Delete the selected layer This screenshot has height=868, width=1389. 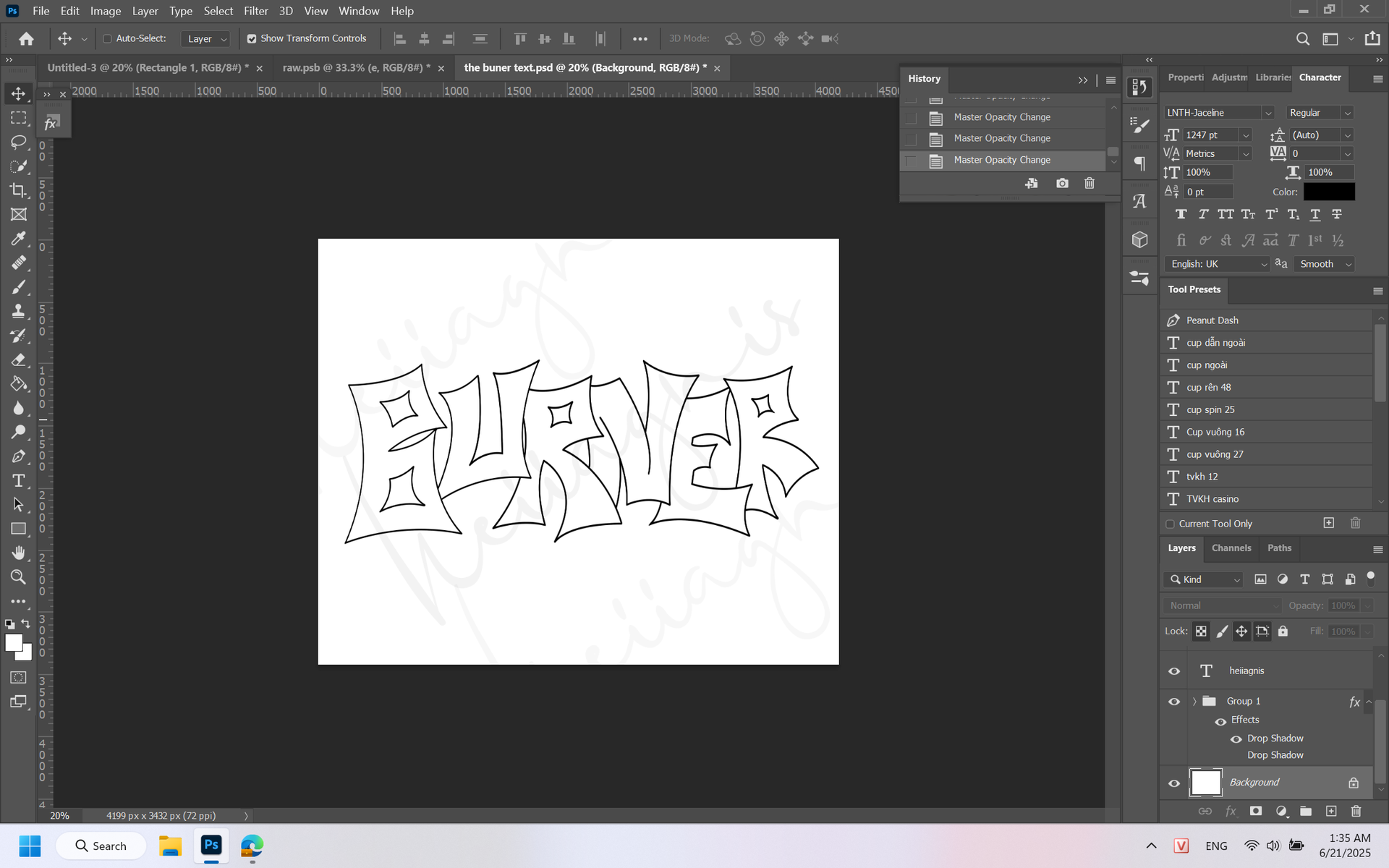(1356, 812)
